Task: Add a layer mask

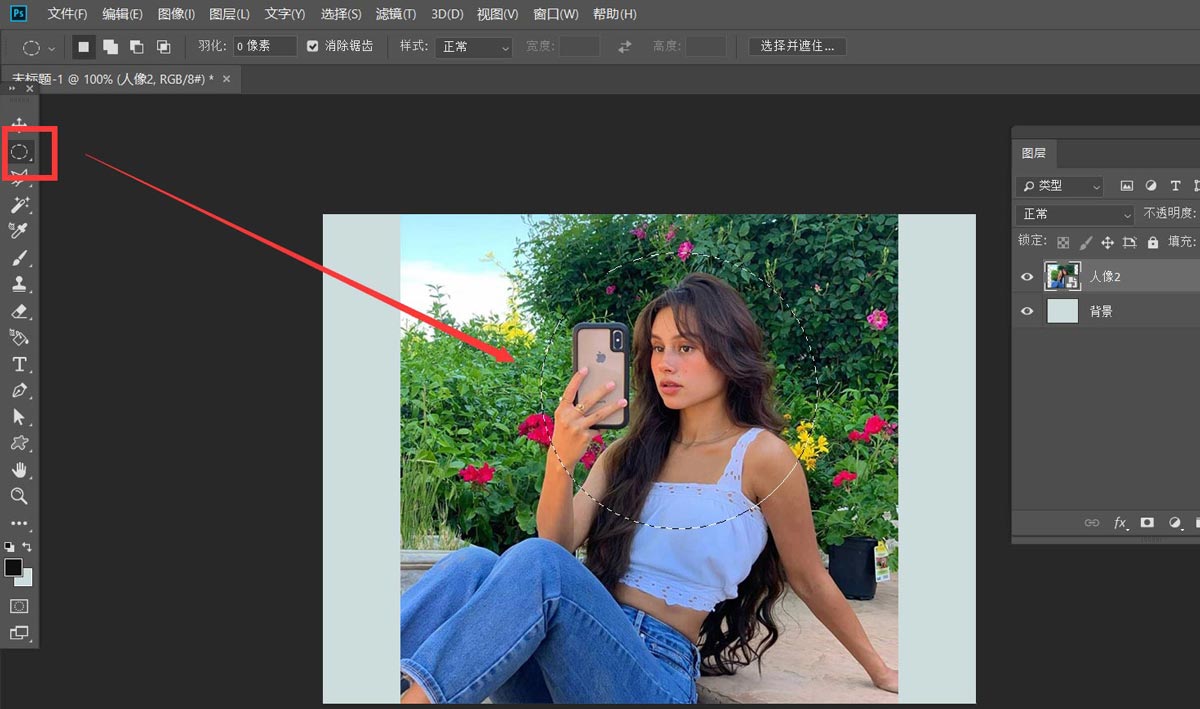Action: tap(1147, 523)
